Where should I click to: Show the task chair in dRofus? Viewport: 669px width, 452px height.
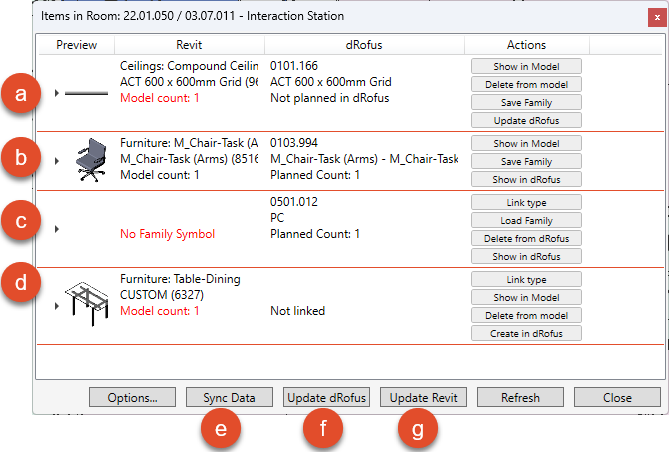(x=526, y=179)
